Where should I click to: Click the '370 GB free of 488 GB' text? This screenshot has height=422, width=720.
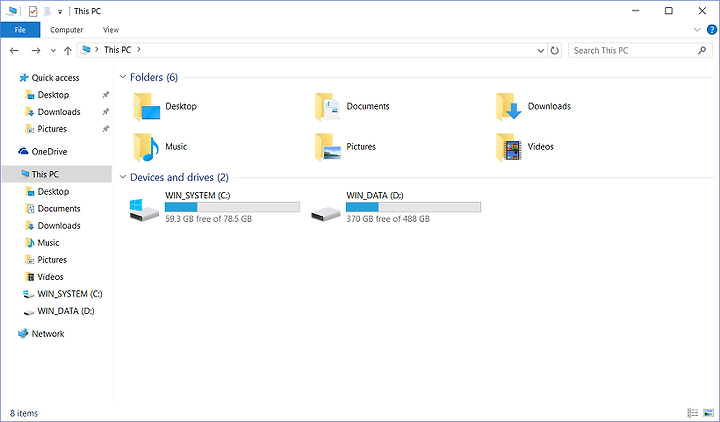388,219
